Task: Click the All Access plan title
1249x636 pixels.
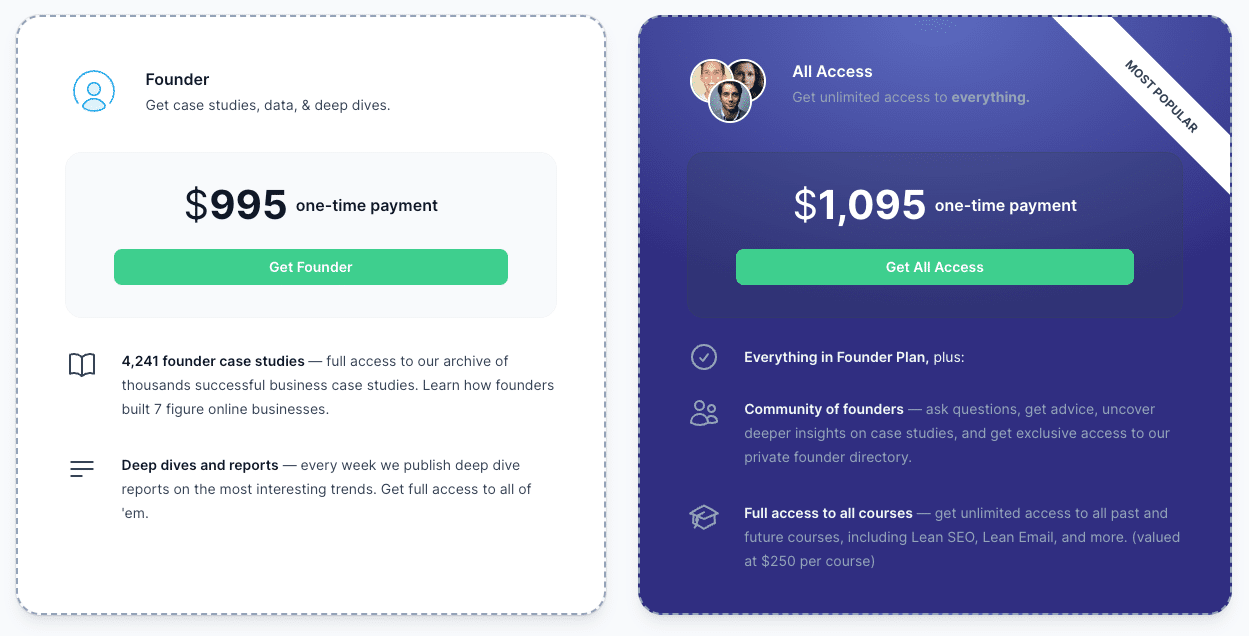Action: tap(832, 71)
